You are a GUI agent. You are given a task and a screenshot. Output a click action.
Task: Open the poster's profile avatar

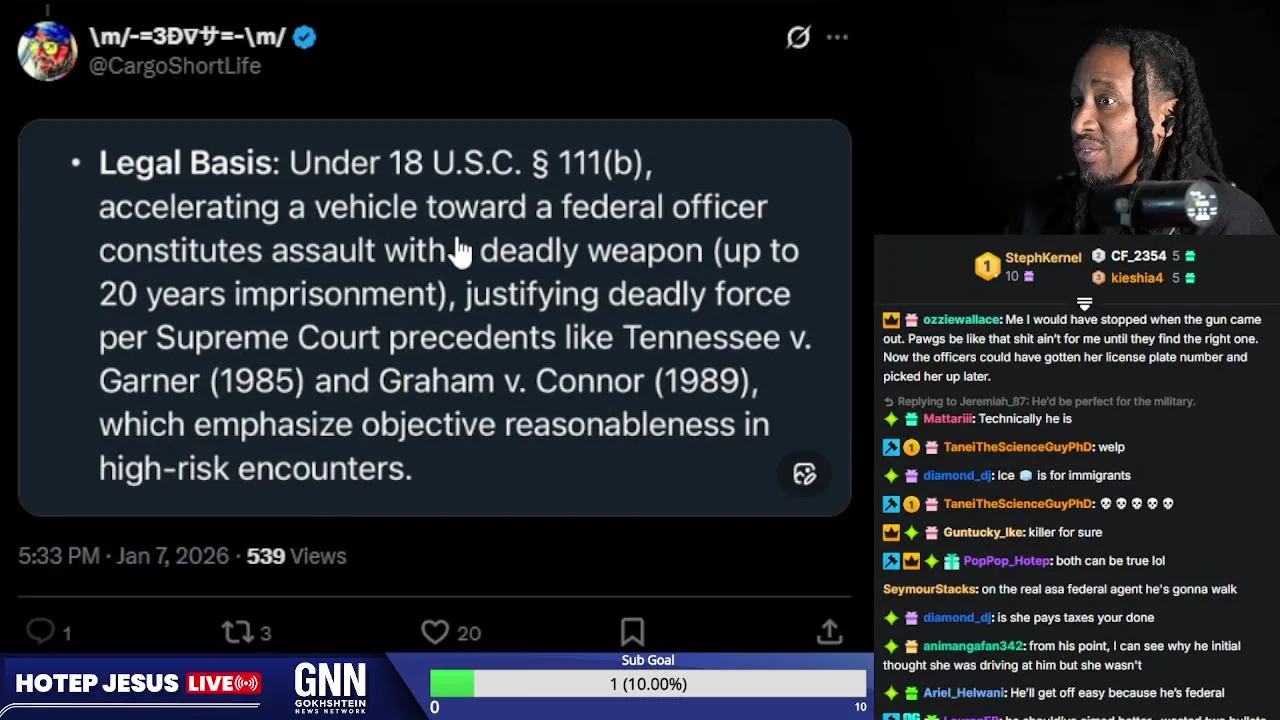click(47, 51)
